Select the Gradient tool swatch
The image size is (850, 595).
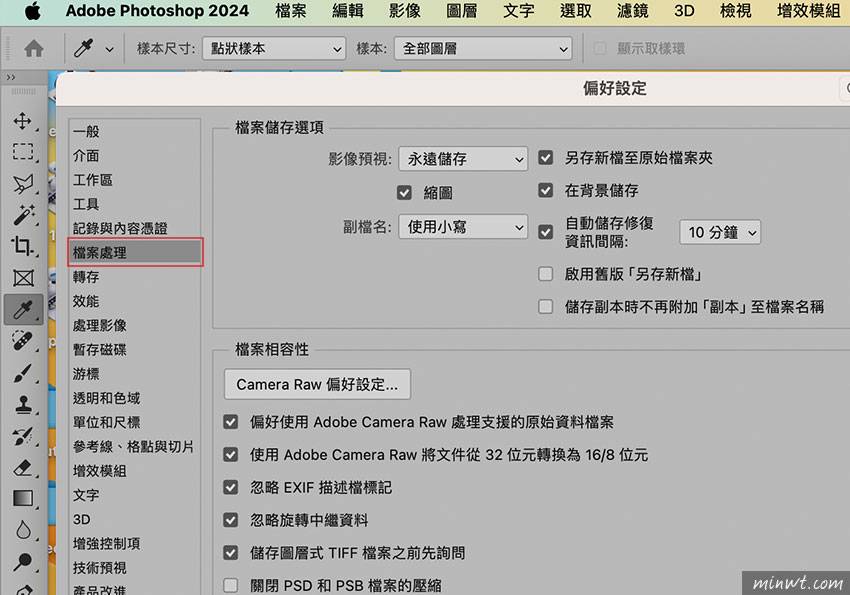[x=22, y=498]
